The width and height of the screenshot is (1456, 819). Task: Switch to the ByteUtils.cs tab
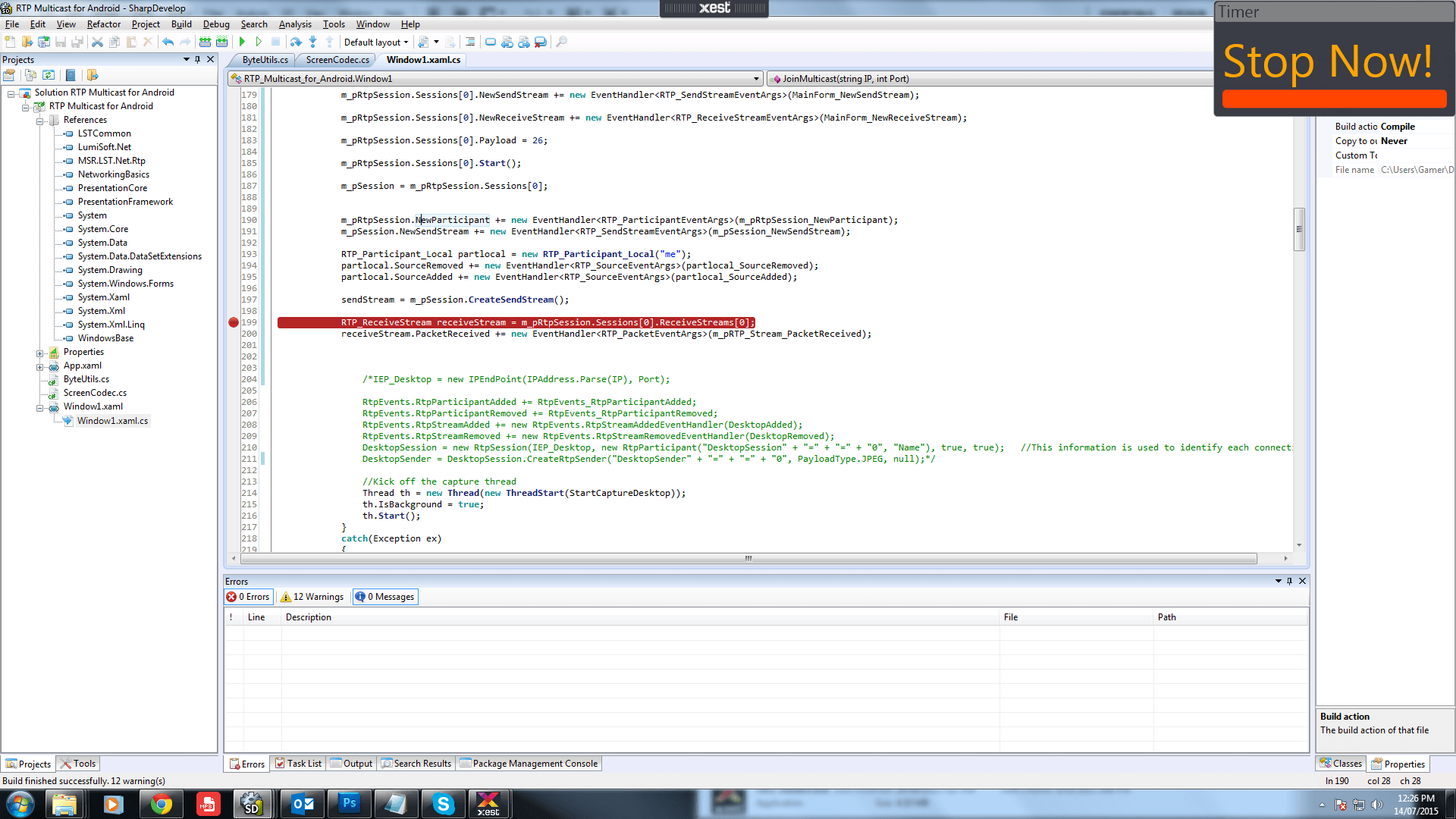[x=265, y=60]
